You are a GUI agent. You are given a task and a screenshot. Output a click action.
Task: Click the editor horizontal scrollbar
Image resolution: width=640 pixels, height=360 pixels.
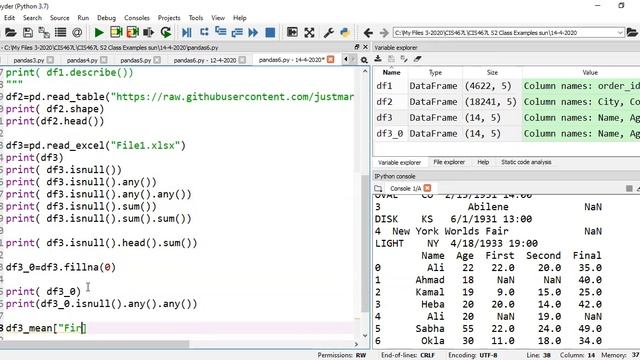tap(95, 344)
